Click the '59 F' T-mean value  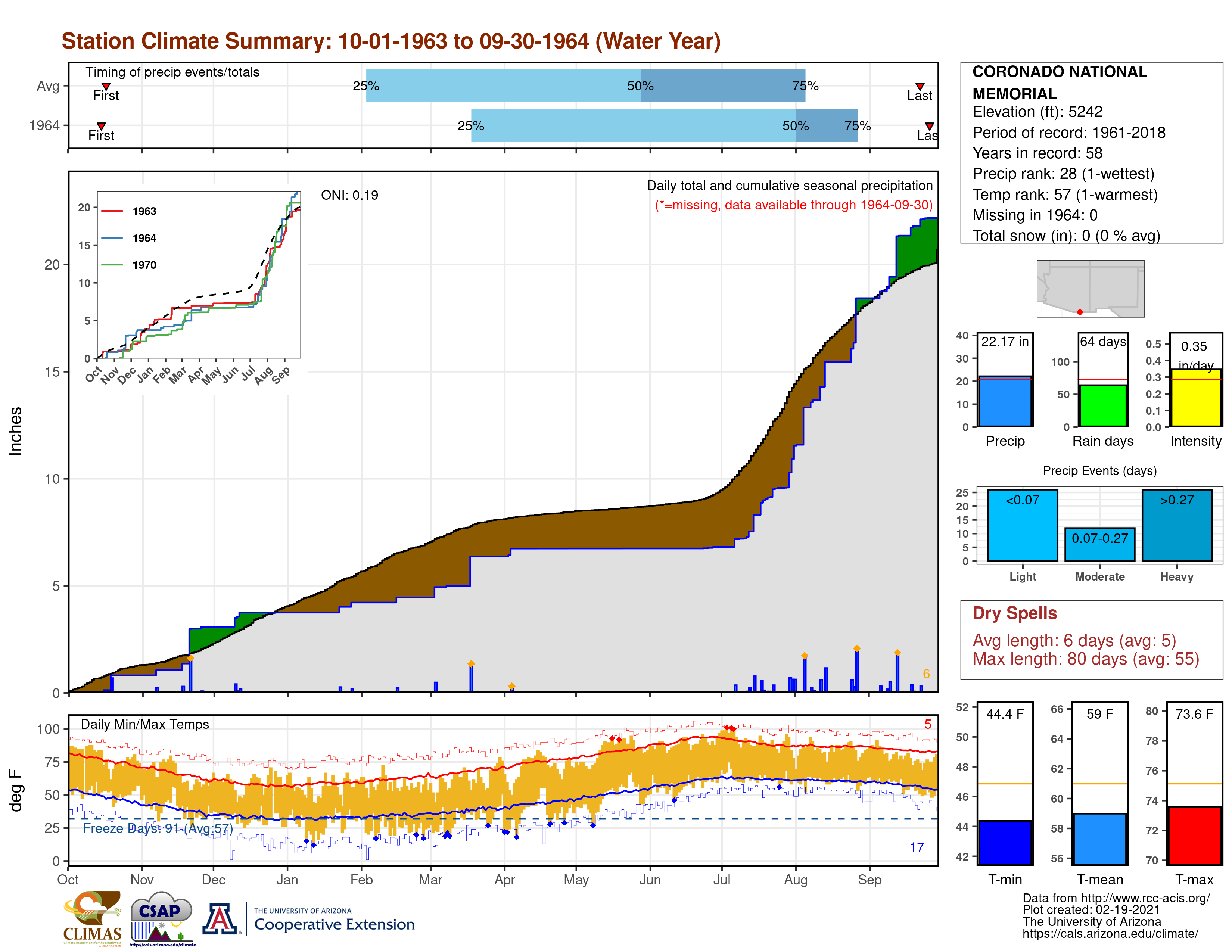point(1099,714)
